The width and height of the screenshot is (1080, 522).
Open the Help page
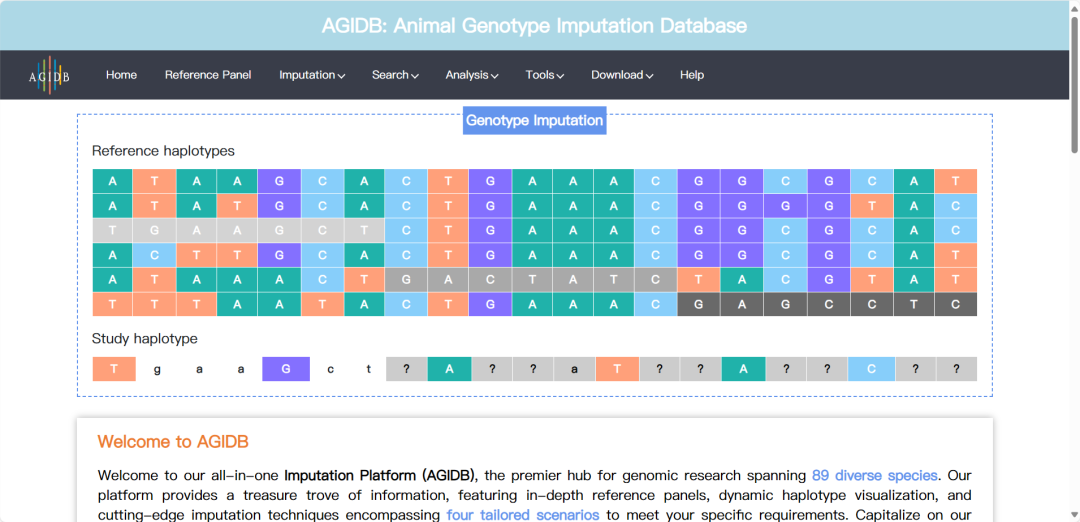coord(692,75)
